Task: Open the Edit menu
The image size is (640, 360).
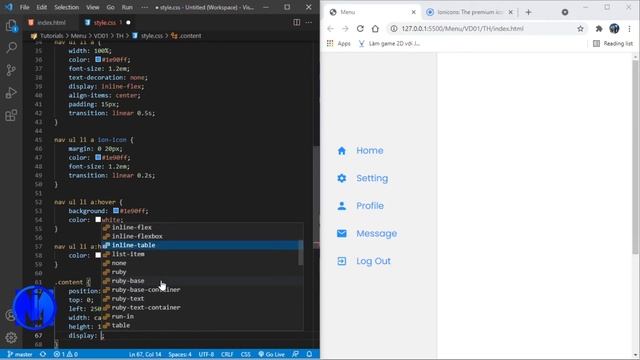Action: click(42, 7)
